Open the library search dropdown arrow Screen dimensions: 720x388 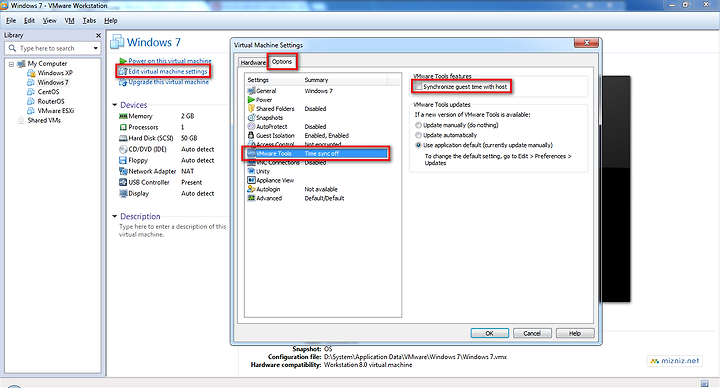pos(96,48)
